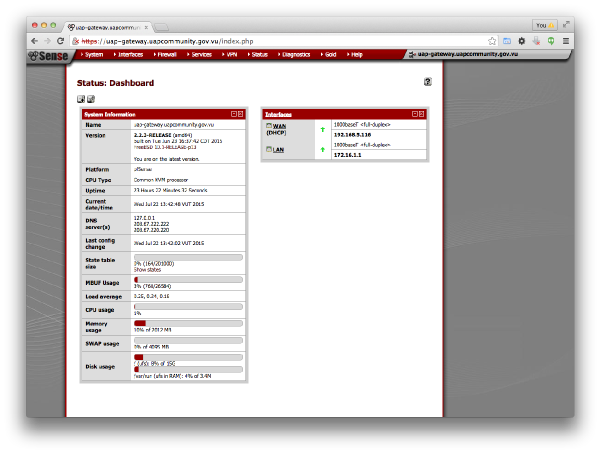Image resolution: width=600 pixels, height=453 pixels.
Task: Click the add widget icon
Action: (x=81, y=99)
